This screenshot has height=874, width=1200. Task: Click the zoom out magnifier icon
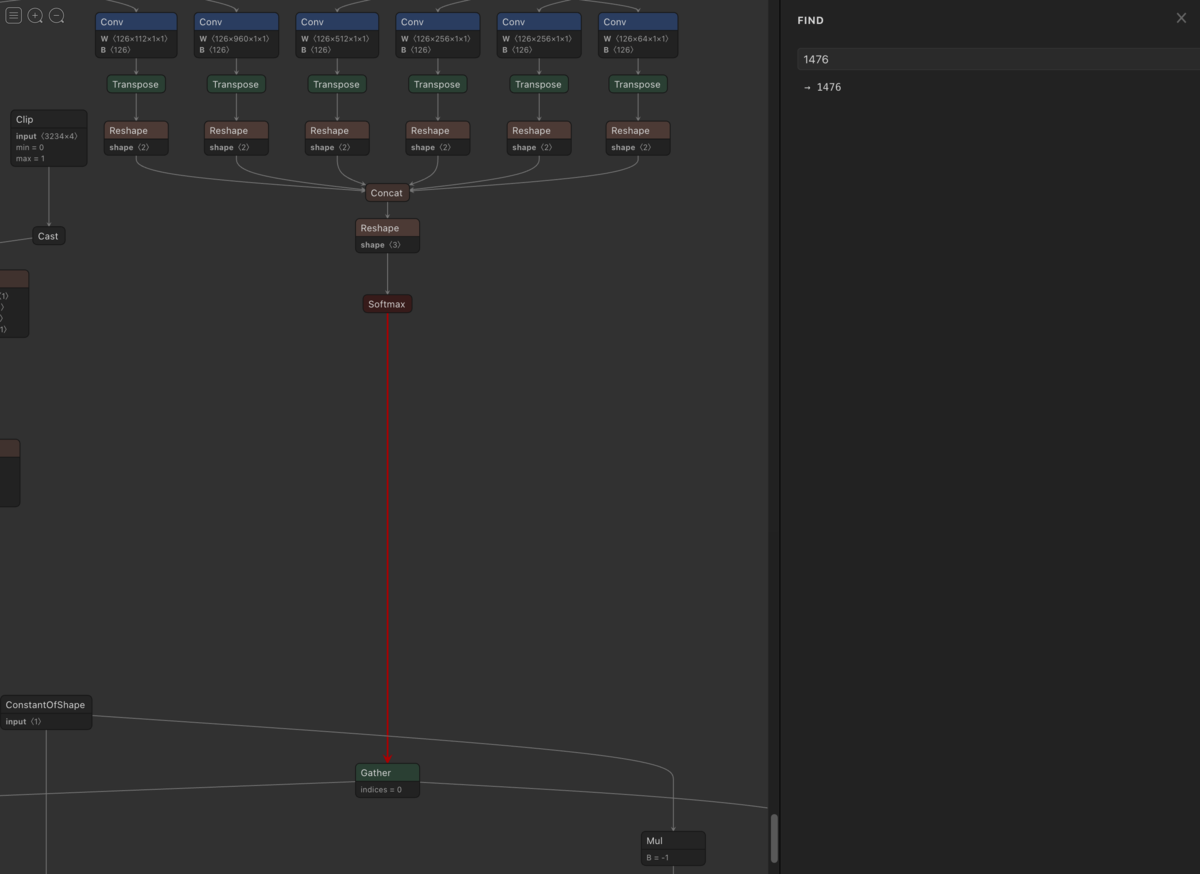click(57, 15)
